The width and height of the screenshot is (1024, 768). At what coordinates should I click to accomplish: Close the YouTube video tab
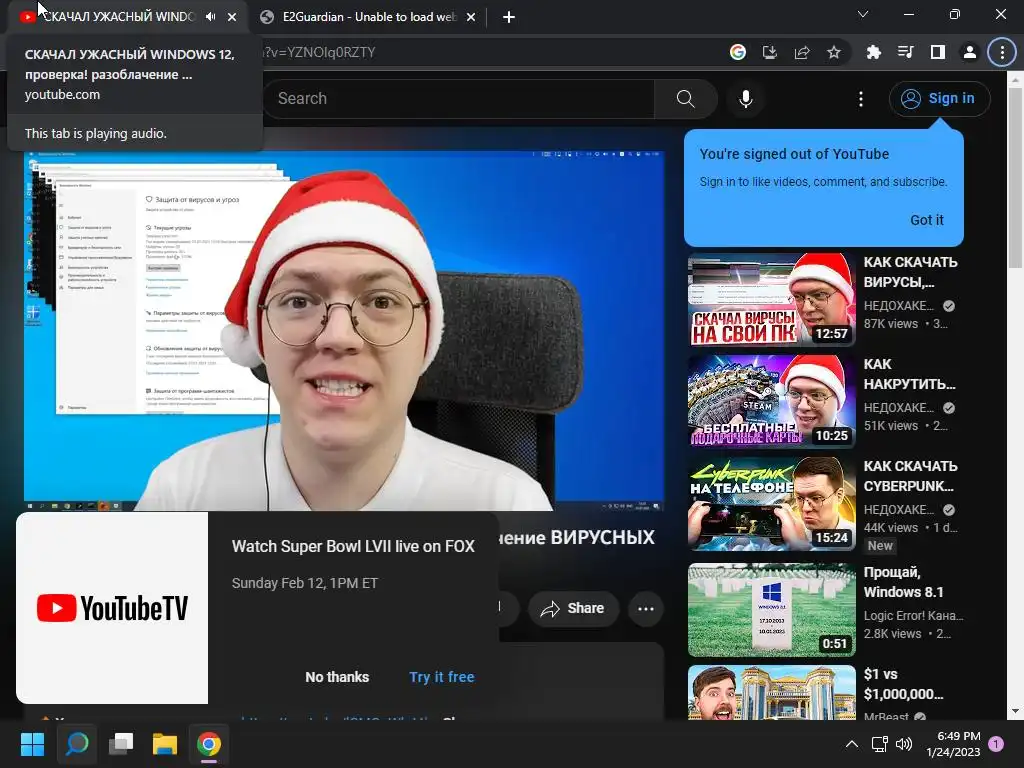click(x=232, y=17)
